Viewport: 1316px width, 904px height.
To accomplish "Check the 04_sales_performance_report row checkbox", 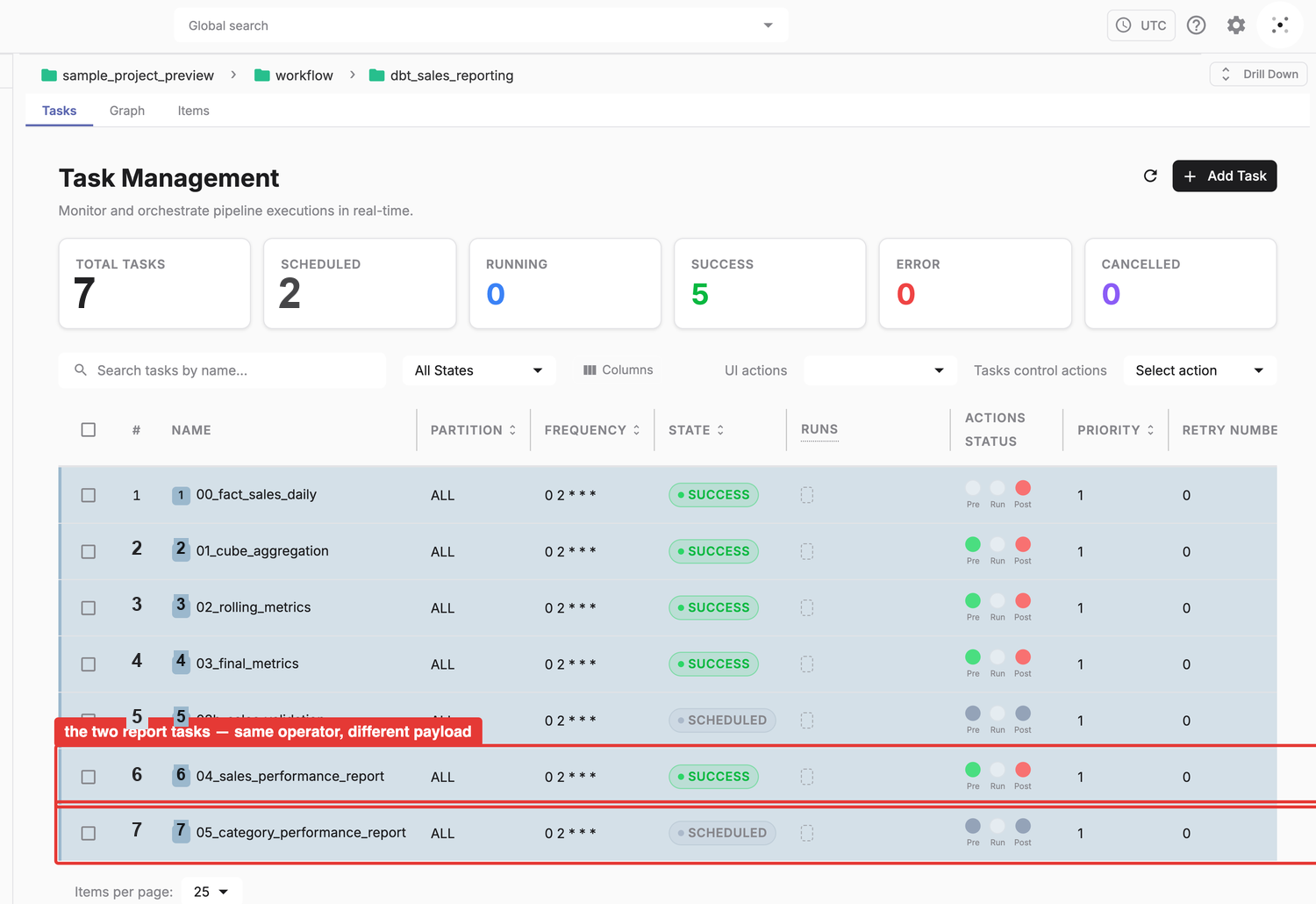I will coord(88,777).
